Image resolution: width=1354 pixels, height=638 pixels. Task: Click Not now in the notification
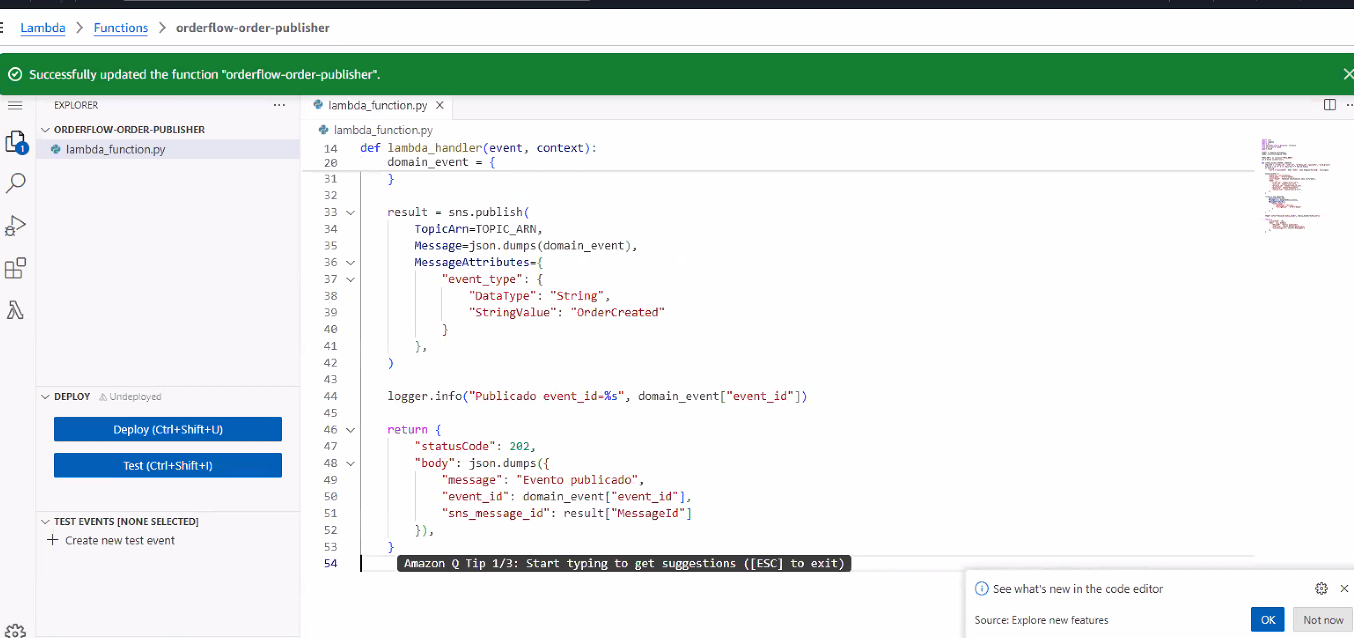pyautogui.click(x=1323, y=620)
